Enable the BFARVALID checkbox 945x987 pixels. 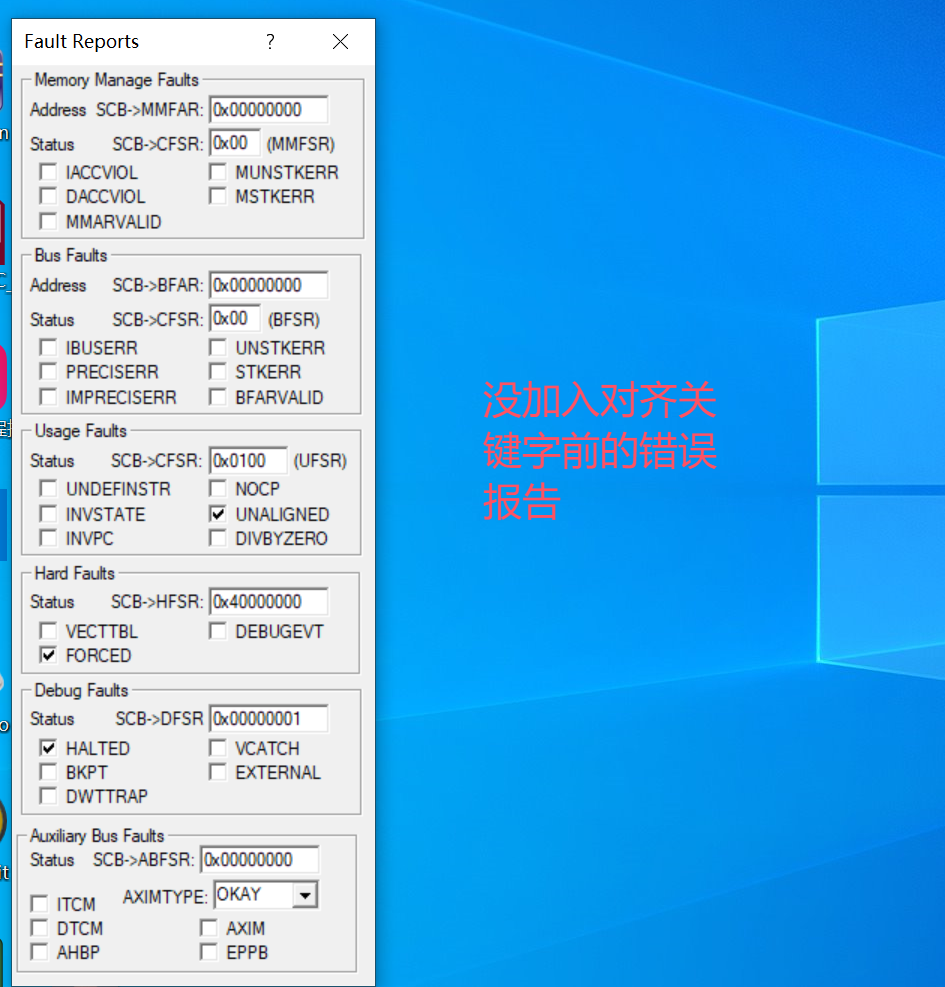pyautogui.click(x=218, y=397)
